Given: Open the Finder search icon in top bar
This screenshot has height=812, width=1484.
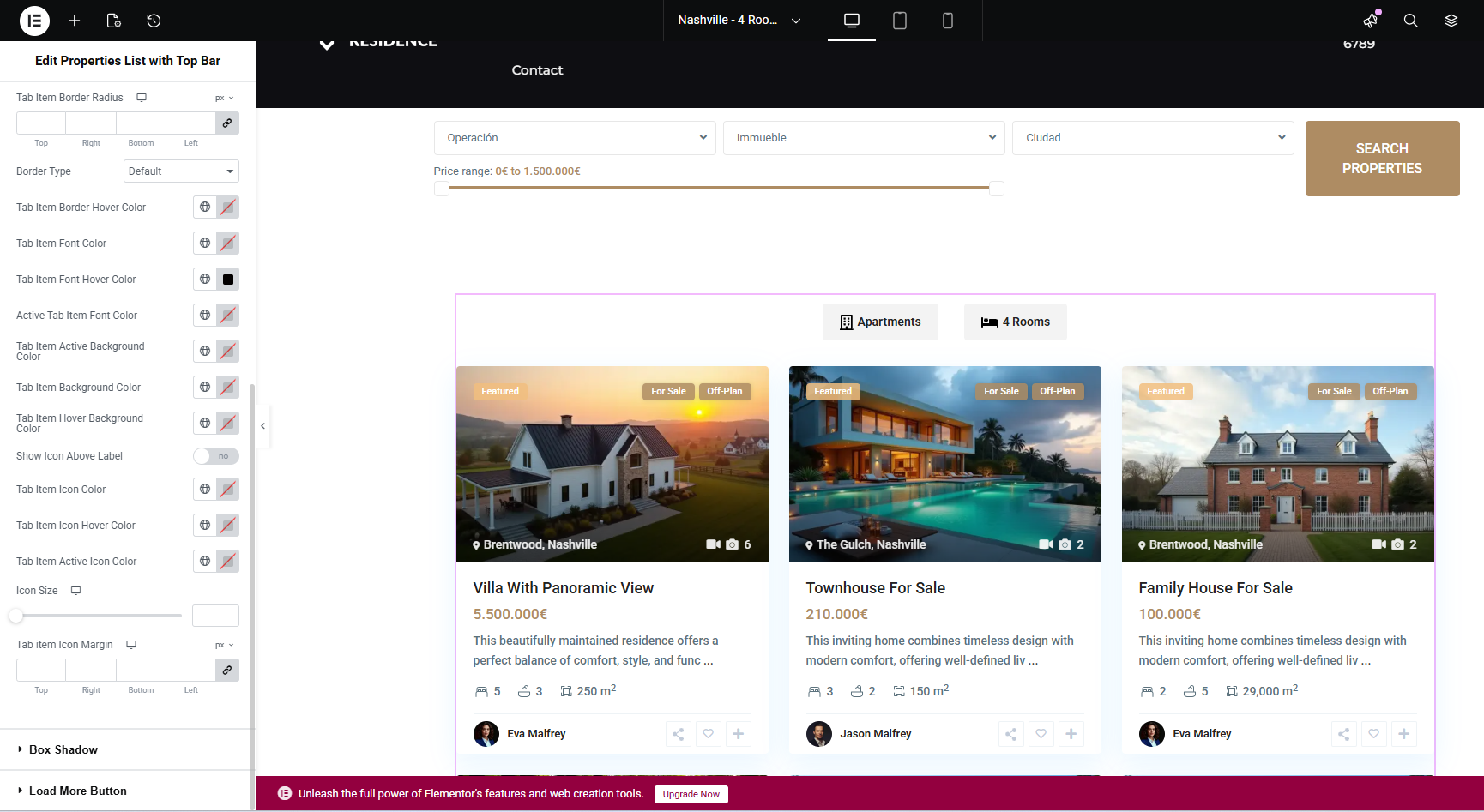Looking at the screenshot, I should (1410, 21).
